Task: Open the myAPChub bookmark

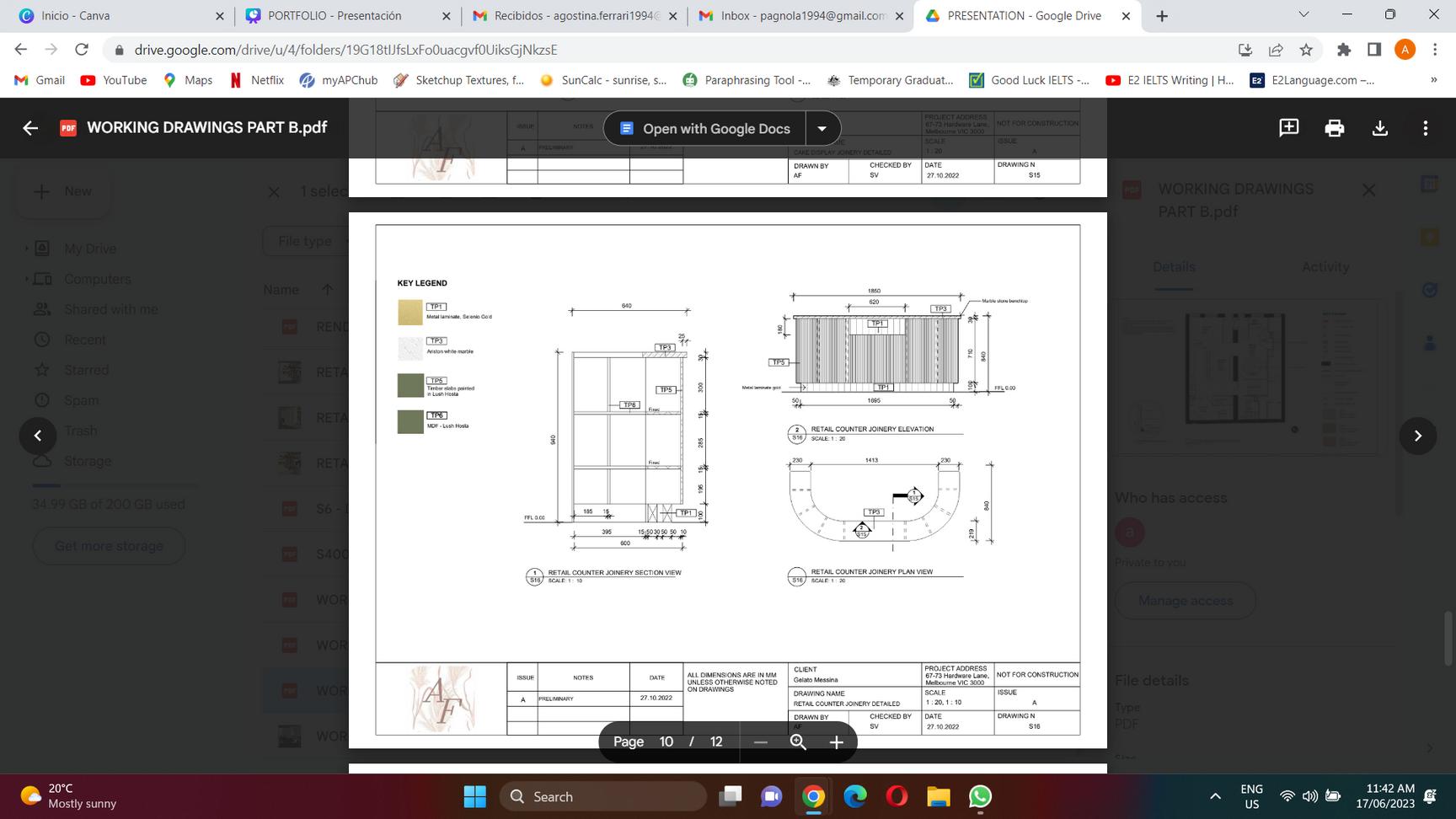Action: pos(339,80)
